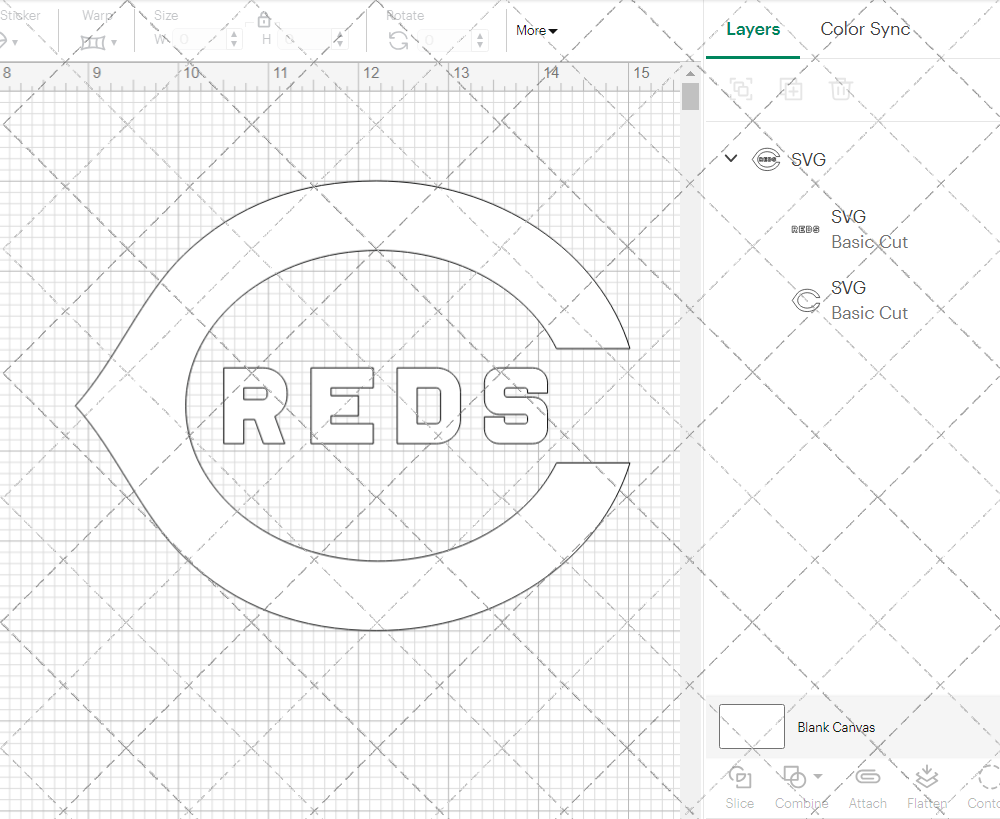This screenshot has height=819, width=1000.
Task: Open the More dropdown menu
Action: click(x=536, y=31)
